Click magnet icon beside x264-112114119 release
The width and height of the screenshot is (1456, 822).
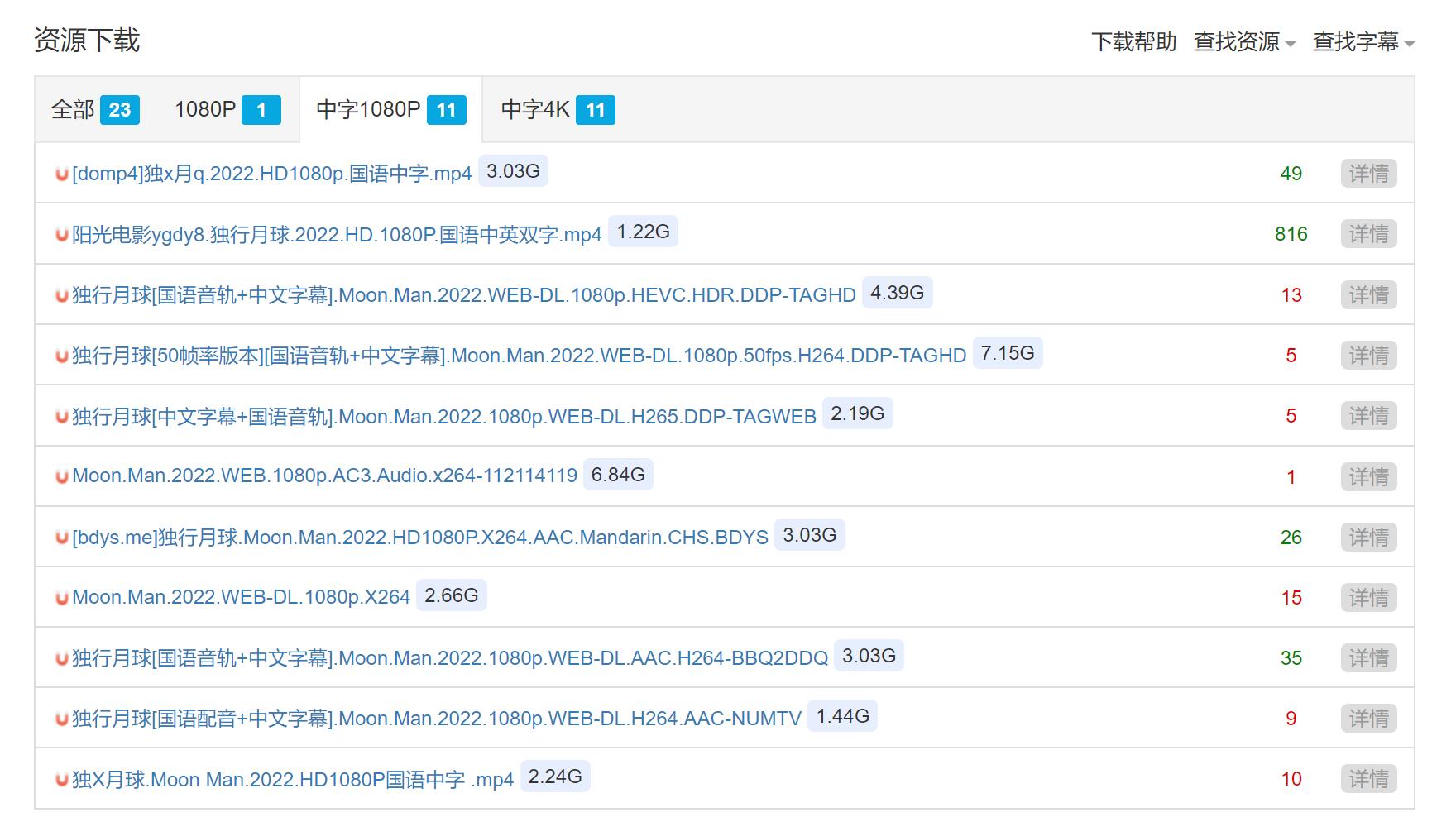[x=61, y=477]
